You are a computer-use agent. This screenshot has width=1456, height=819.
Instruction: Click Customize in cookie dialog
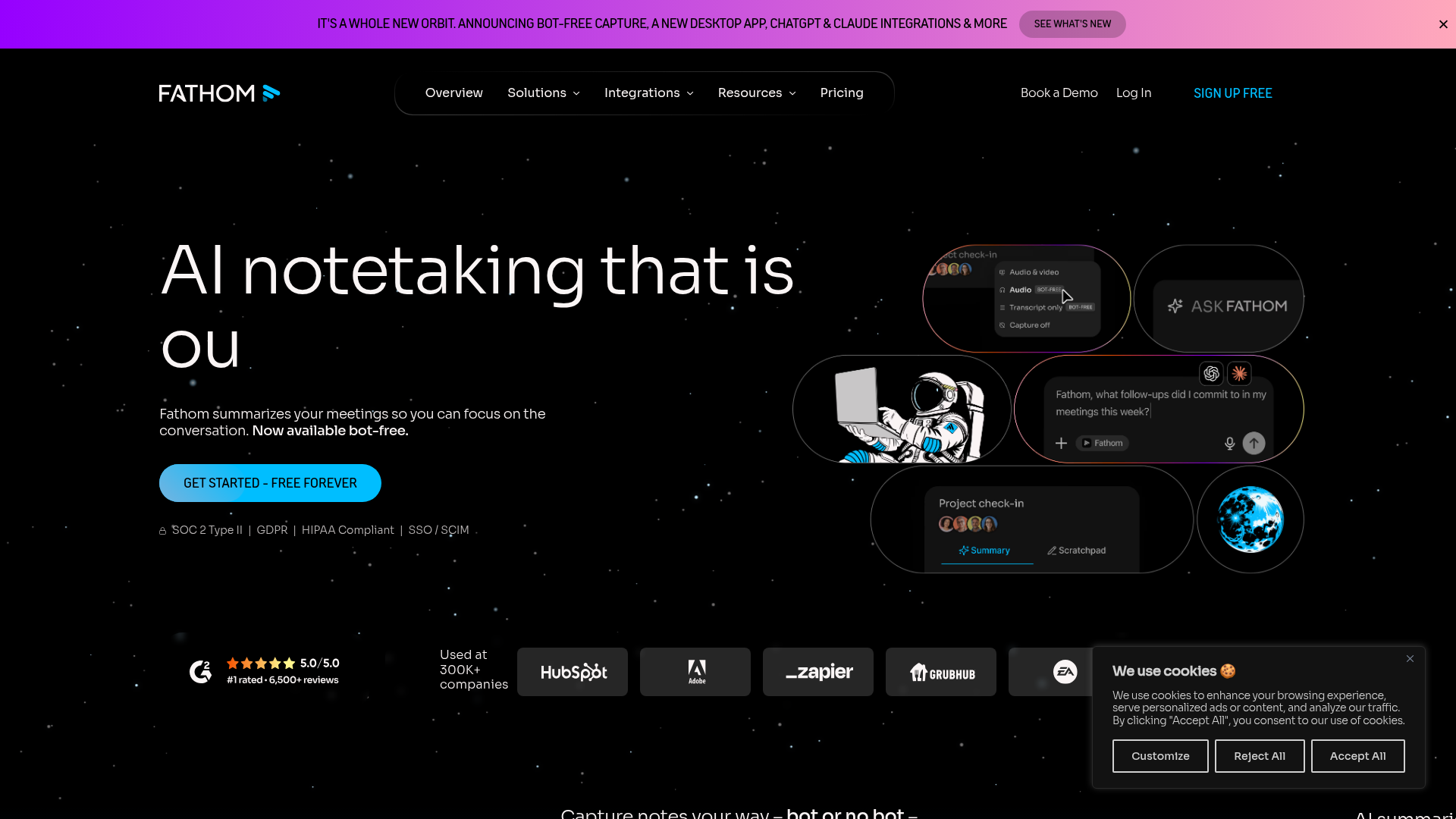pyautogui.click(x=1160, y=756)
